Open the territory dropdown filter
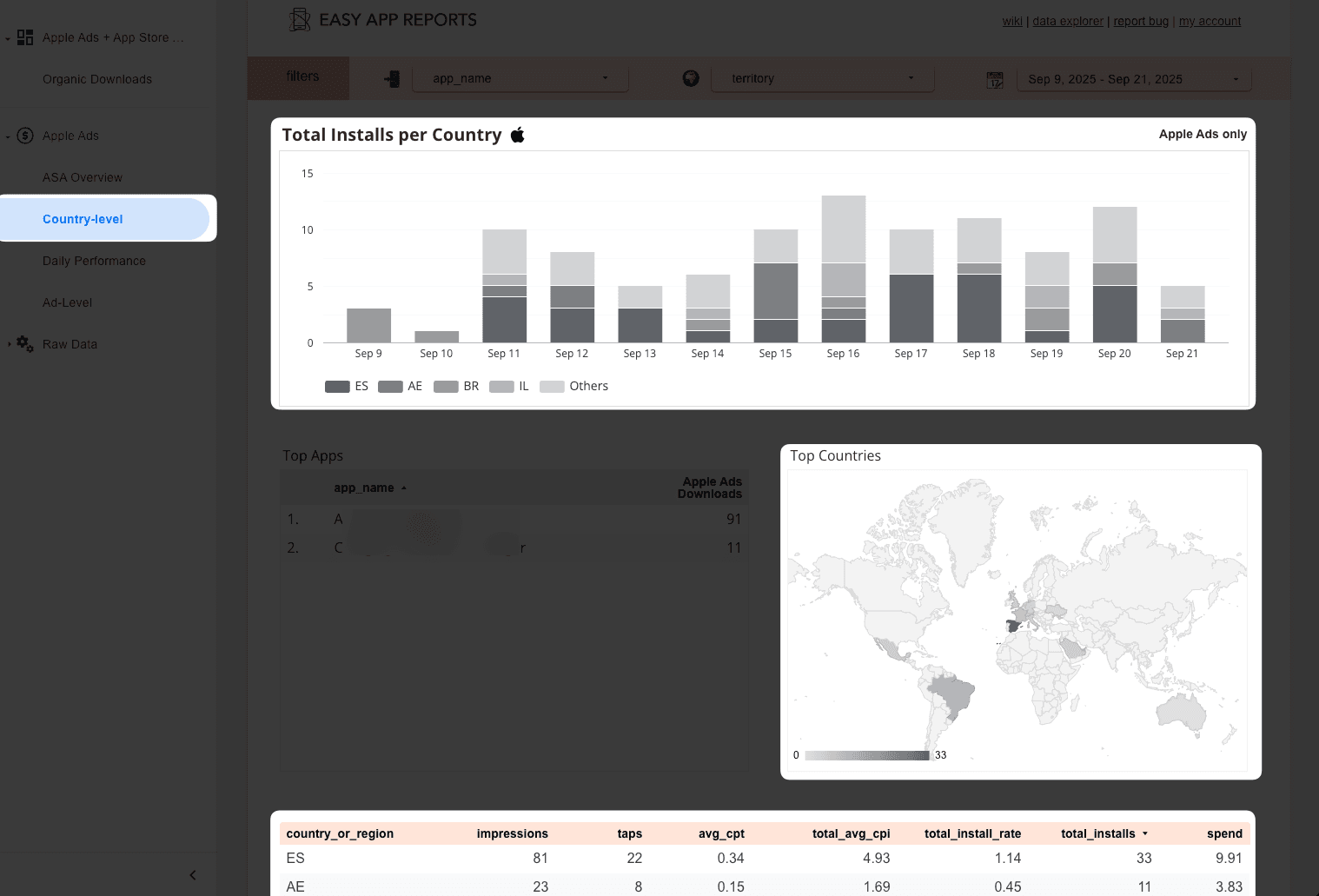 pyautogui.click(x=822, y=78)
